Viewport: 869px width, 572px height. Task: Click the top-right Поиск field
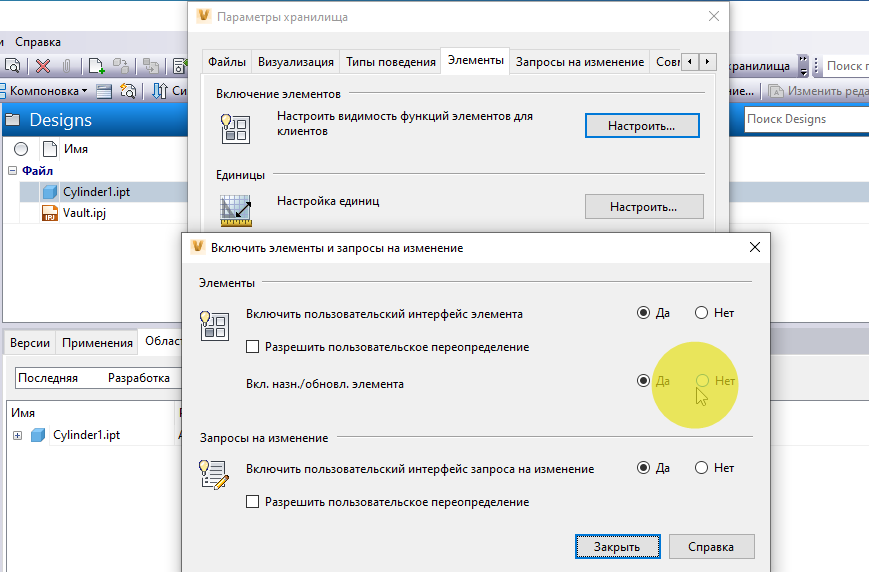coord(846,66)
